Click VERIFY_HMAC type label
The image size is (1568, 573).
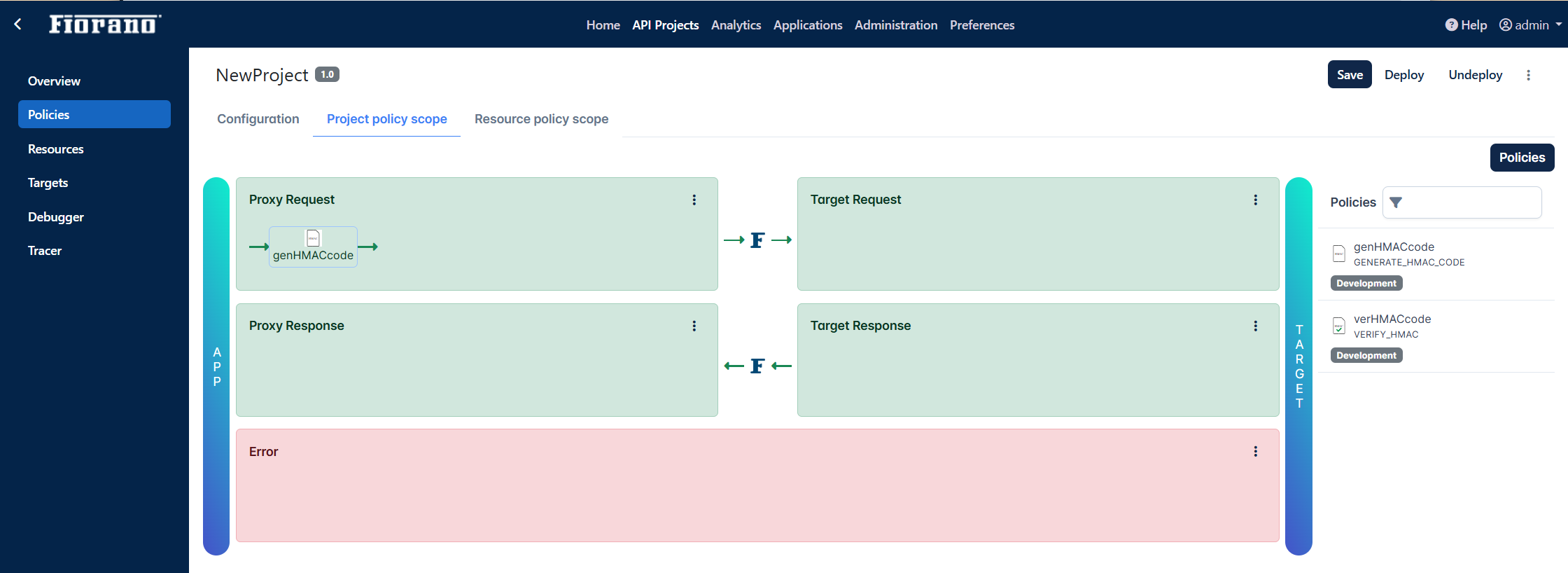pos(1386,334)
